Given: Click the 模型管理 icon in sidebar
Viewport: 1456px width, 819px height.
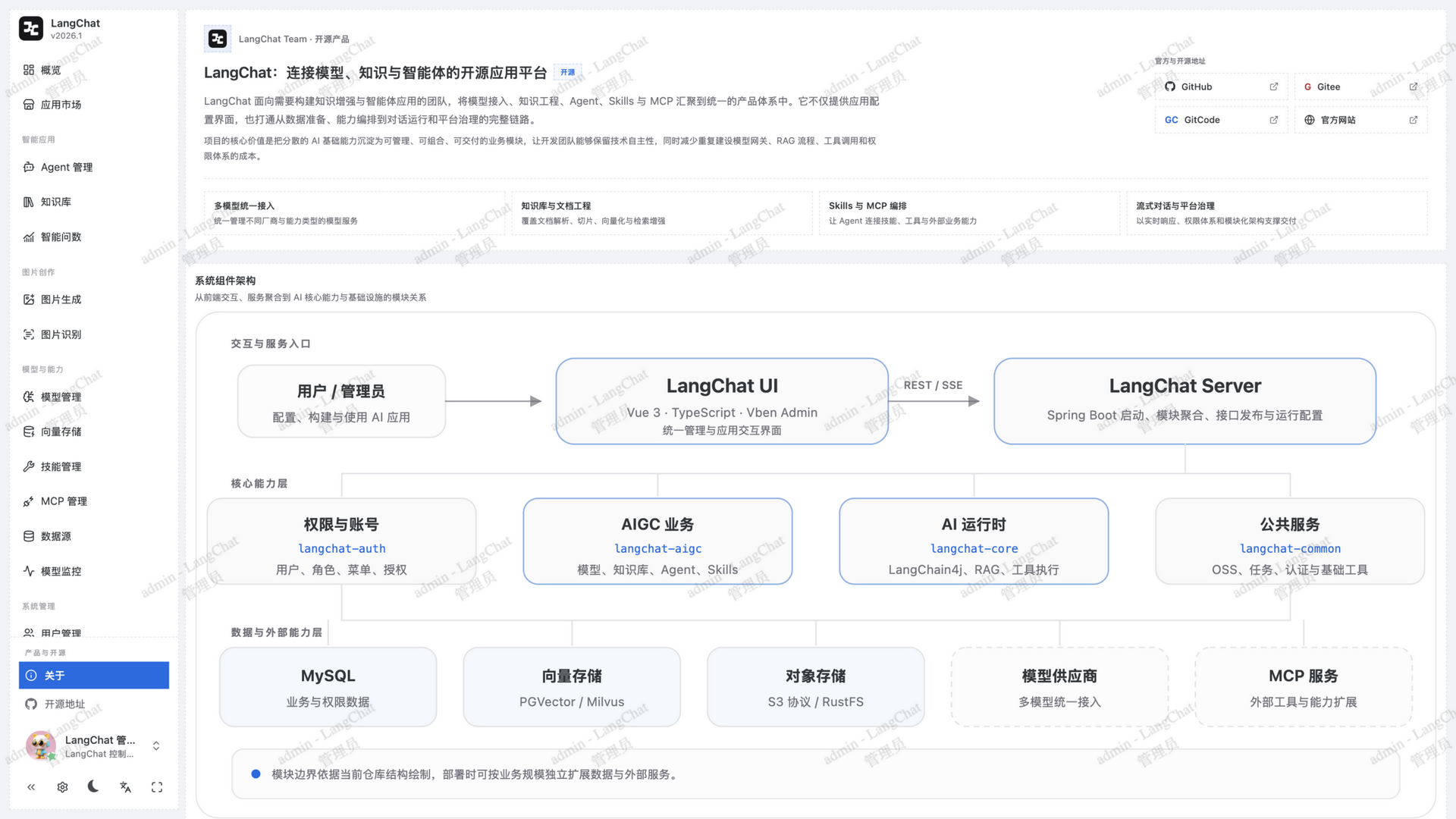Looking at the screenshot, I should tap(29, 397).
